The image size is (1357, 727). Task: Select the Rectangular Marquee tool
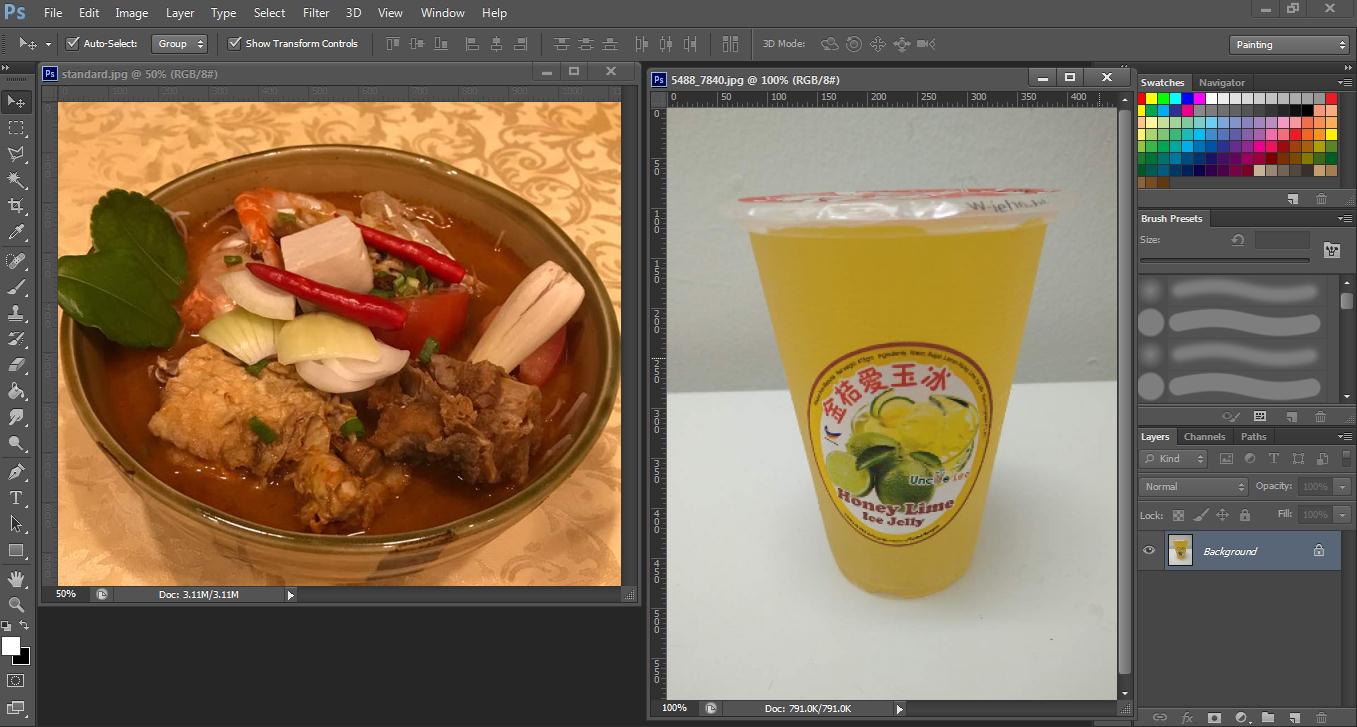[x=16, y=128]
